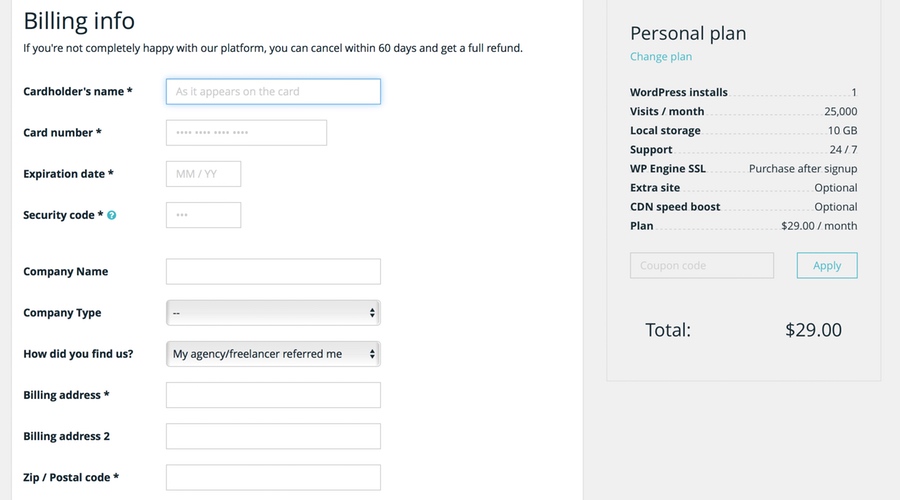Click the Zip / Postal code field
This screenshot has width=900, height=500.
[x=273, y=478]
